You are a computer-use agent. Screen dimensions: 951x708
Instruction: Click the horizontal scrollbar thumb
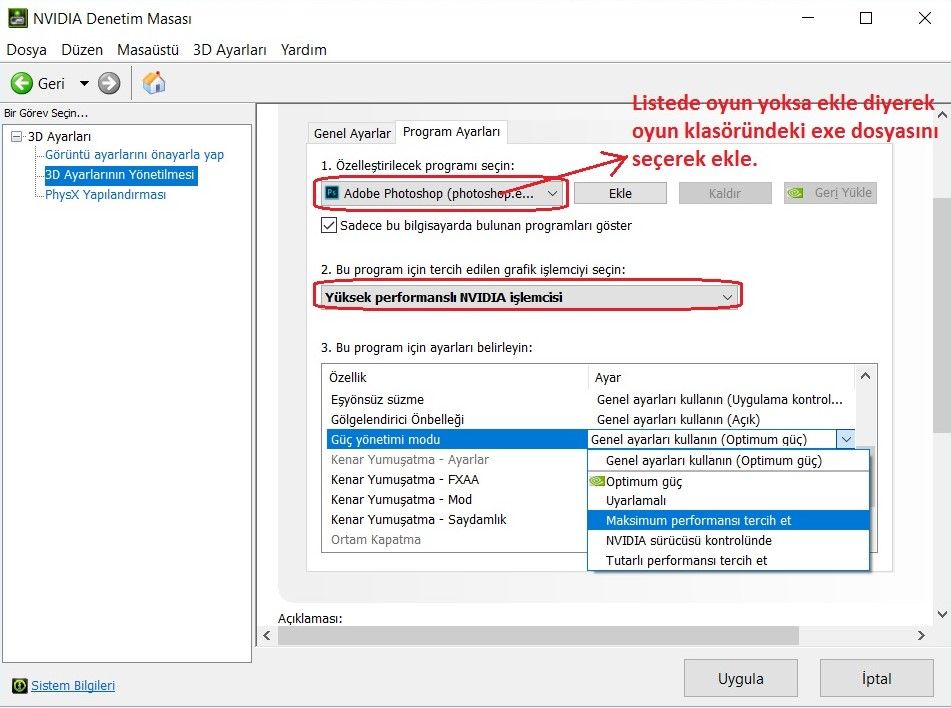point(538,635)
